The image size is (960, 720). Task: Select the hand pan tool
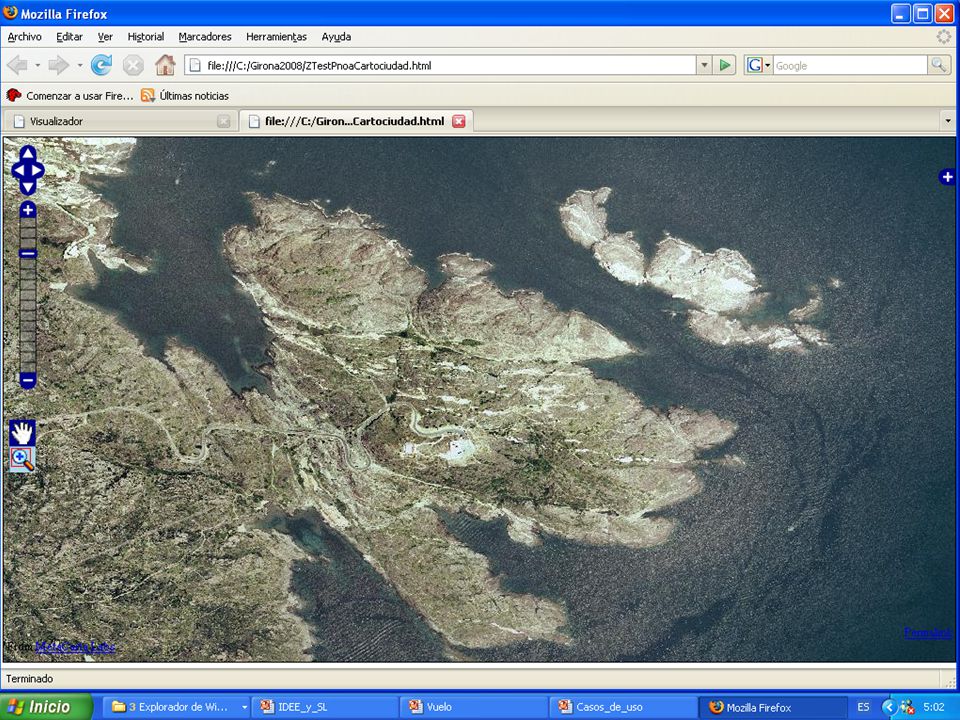[23, 432]
